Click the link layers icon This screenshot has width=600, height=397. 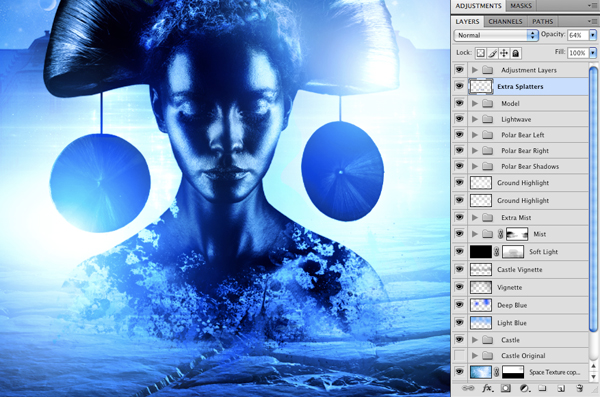pos(468,388)
